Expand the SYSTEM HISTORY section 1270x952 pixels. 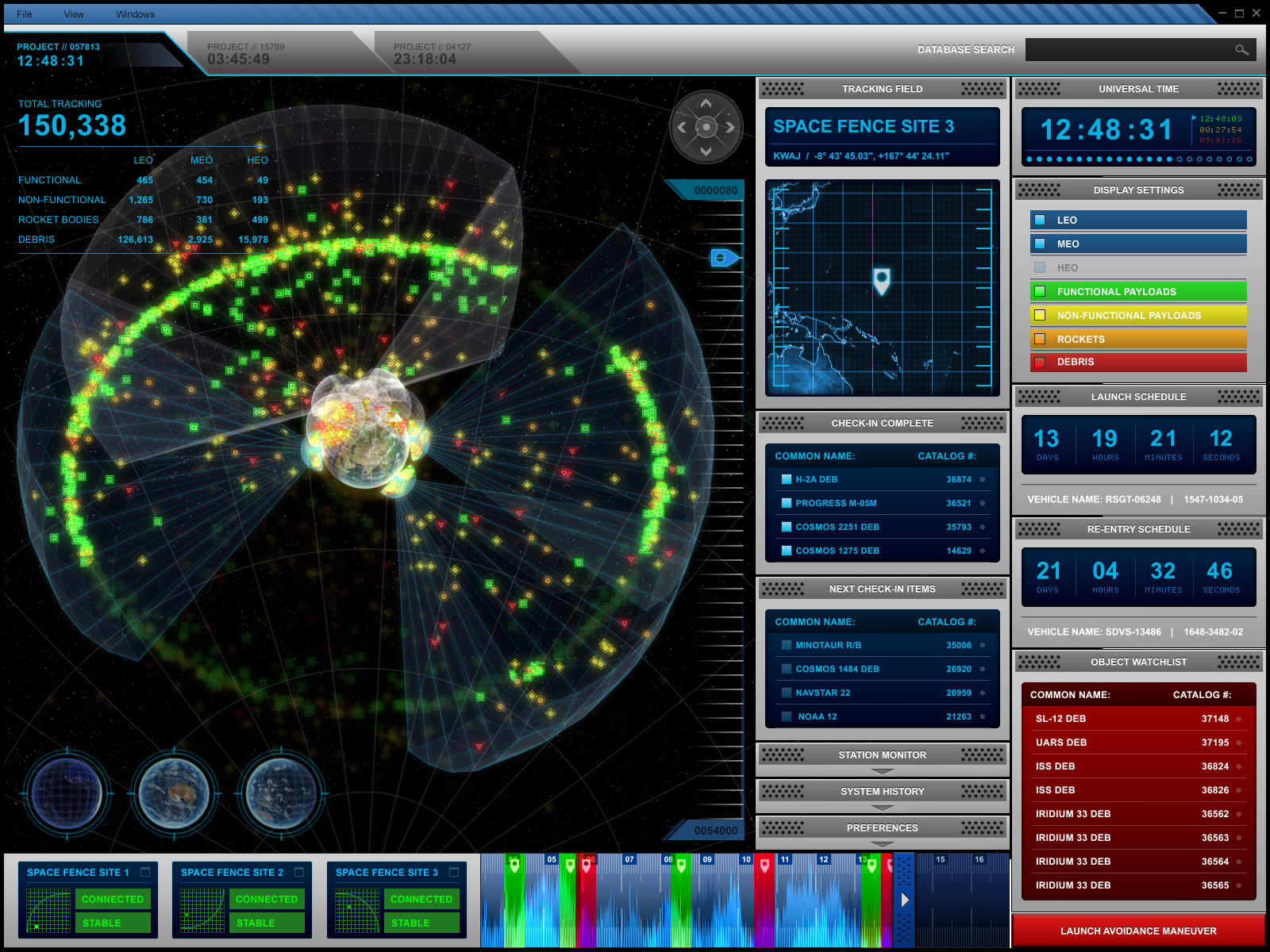coord(882,791)
